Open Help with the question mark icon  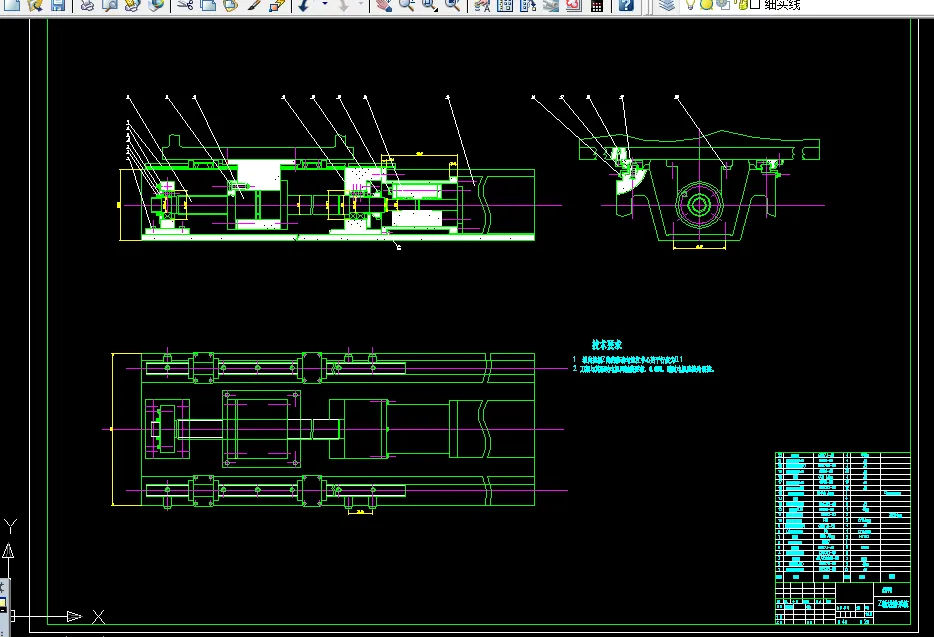point(626,5)
